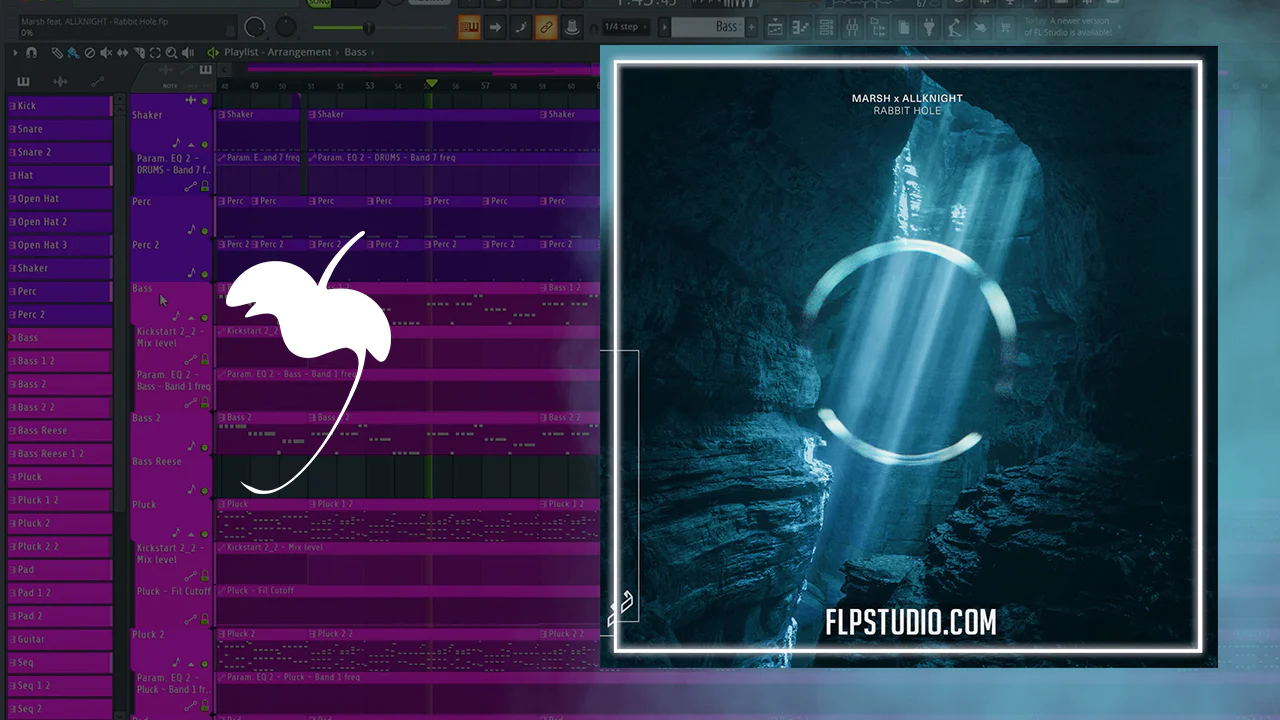Mute the Perc 2 track LED
The image size is (1280, 720).
tap(205, 273)
